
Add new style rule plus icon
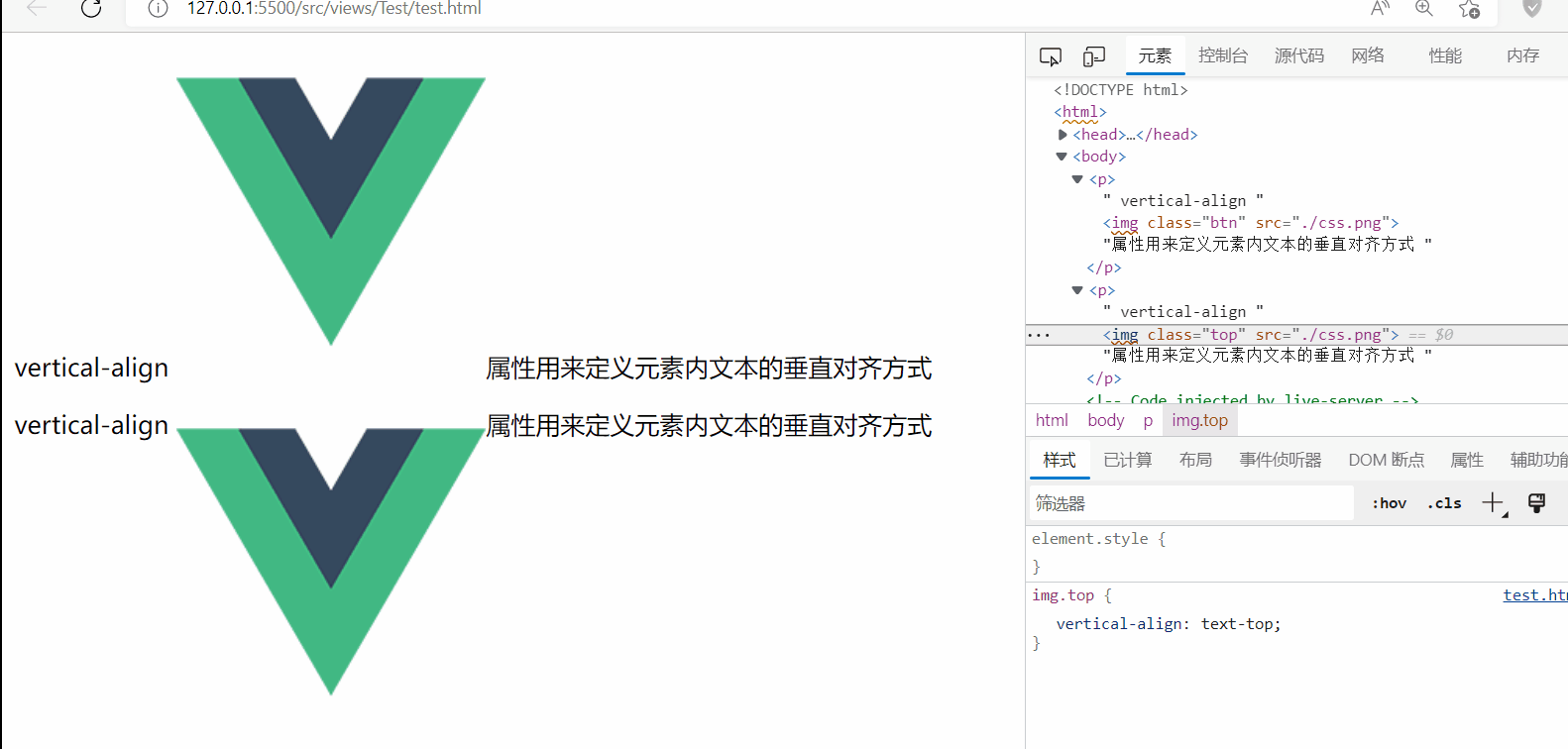point(1494,503)
